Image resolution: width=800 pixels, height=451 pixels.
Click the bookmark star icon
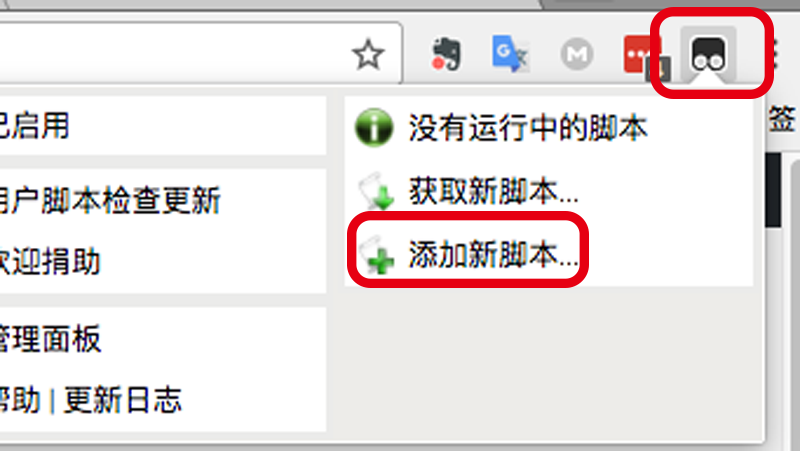pos(368,54)
